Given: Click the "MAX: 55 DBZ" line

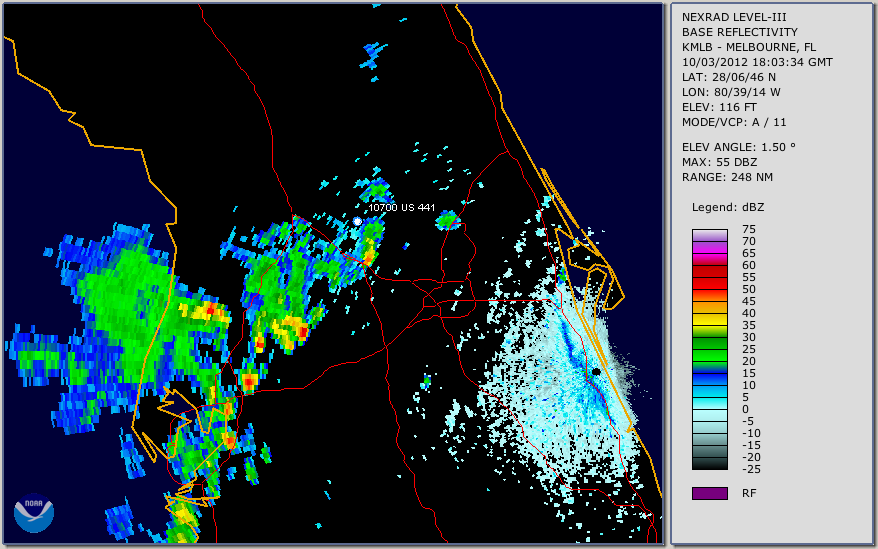Looking at the screenshot, I should 720,162.
